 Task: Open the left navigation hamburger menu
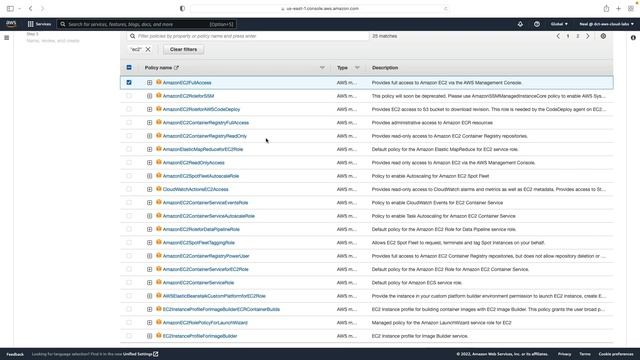7,38
